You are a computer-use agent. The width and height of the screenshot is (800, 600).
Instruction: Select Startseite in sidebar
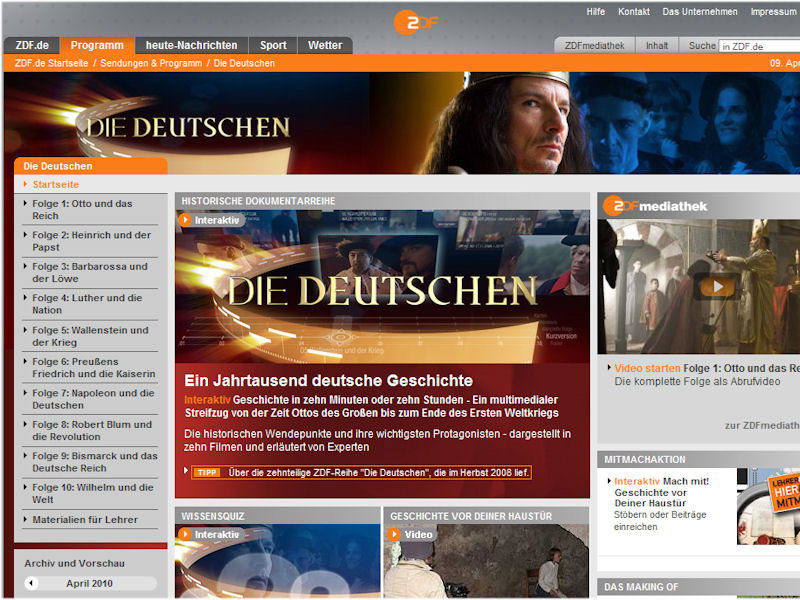coord(56,184)
